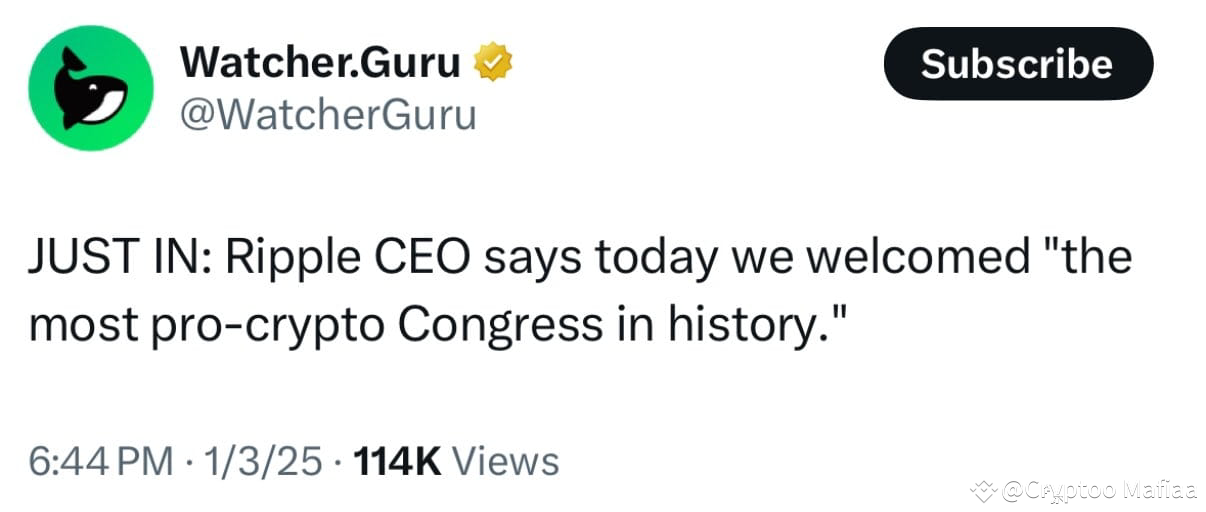Open the Watcher.Guru display name
The width and height of the screenshot is (1206, 512).
pos(320,63)
